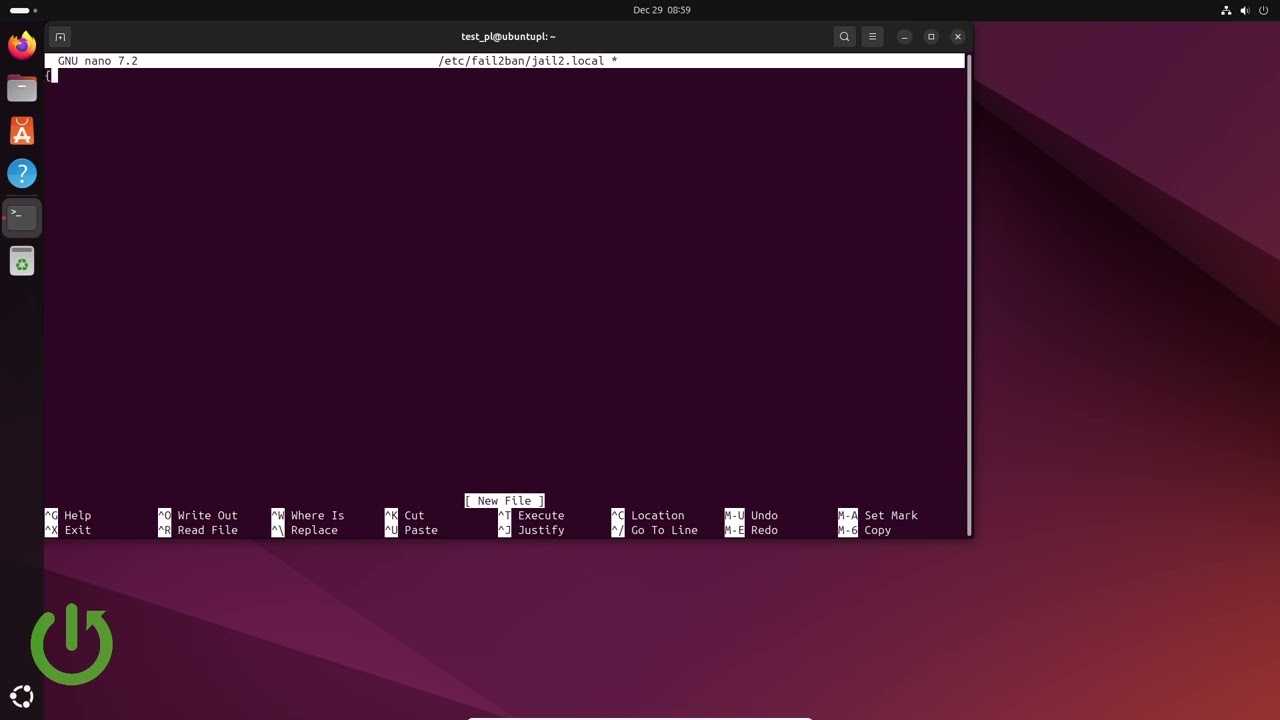
Task: Show Applications via Ubuntu logo
Action: [22, 697]
